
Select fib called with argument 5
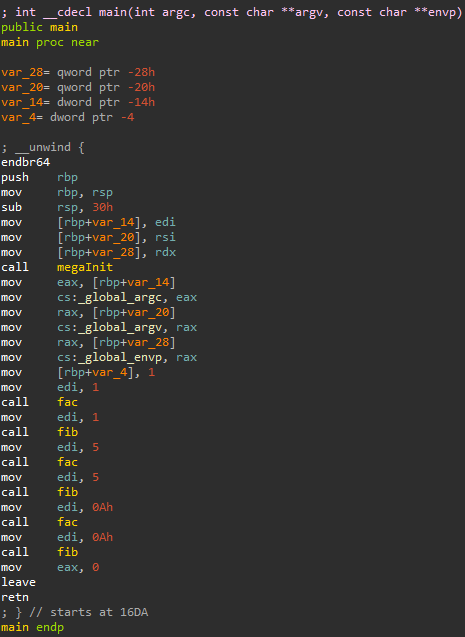point(67,492)
